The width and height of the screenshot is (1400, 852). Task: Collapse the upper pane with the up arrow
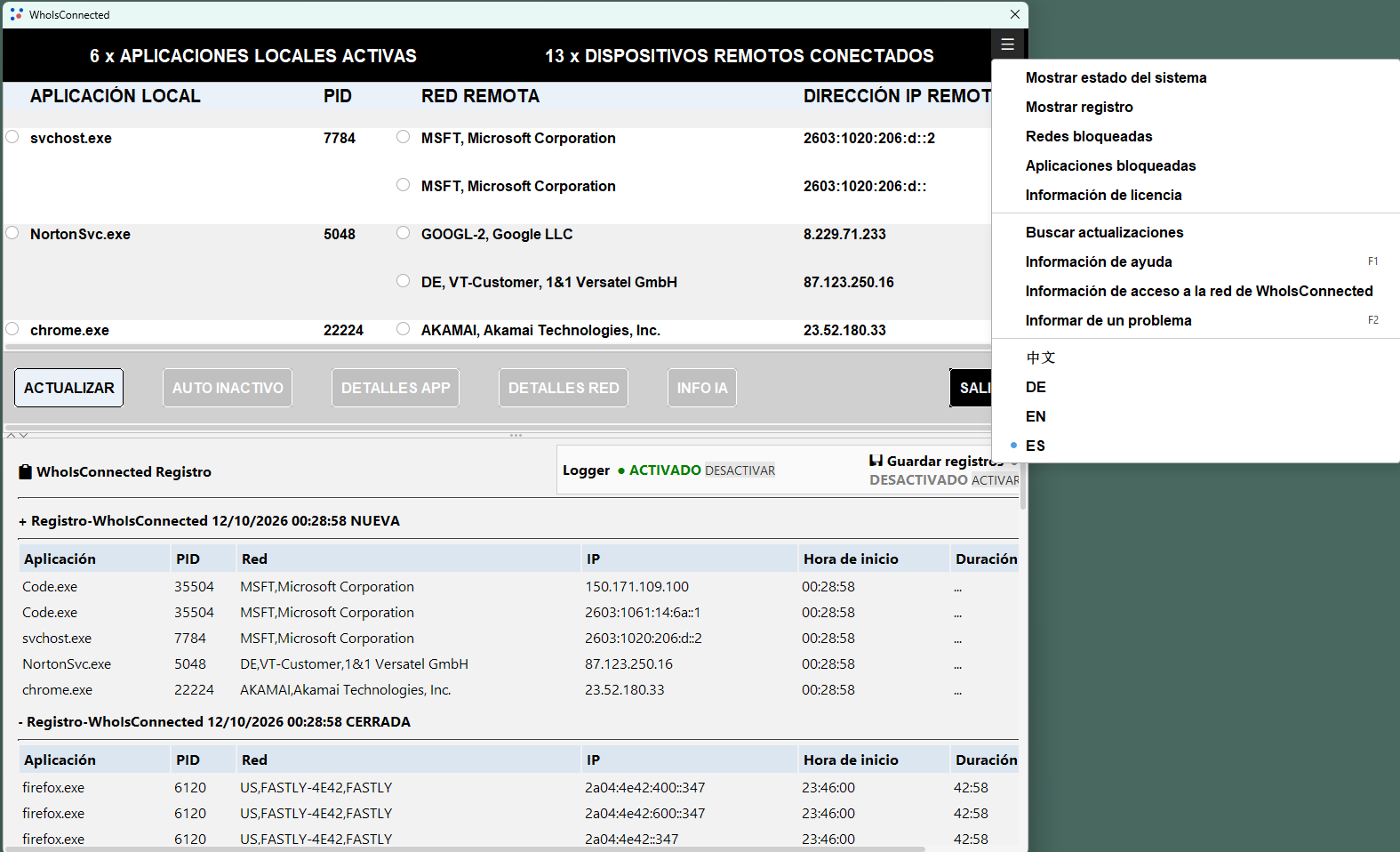pyautogui.click(x=12, y=435)
